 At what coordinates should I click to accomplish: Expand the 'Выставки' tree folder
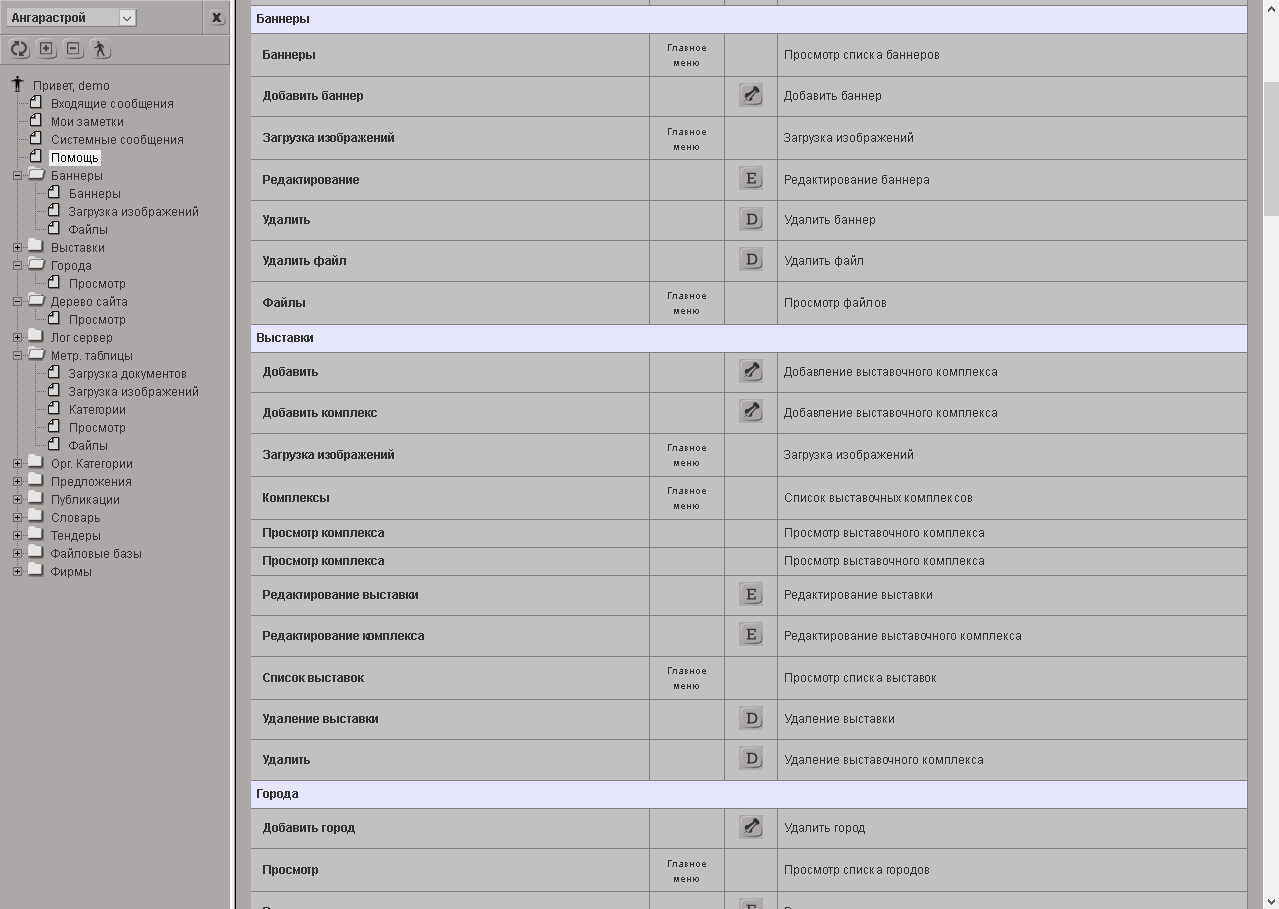point(17,248)
